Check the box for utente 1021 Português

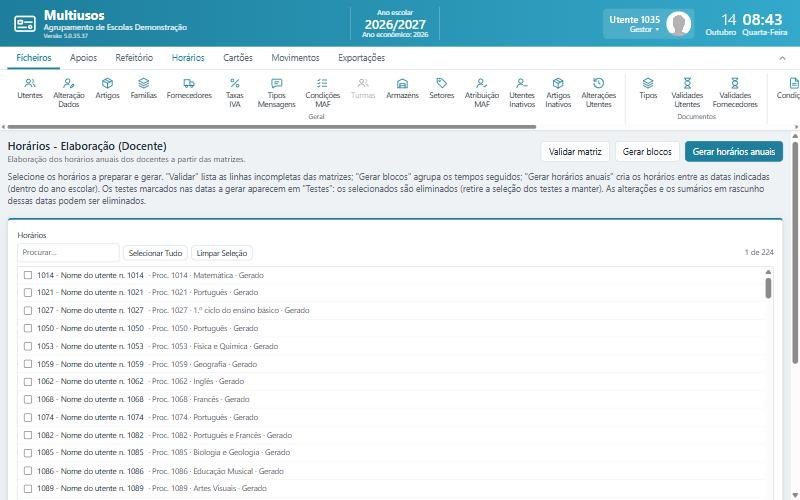coord(28,292)
